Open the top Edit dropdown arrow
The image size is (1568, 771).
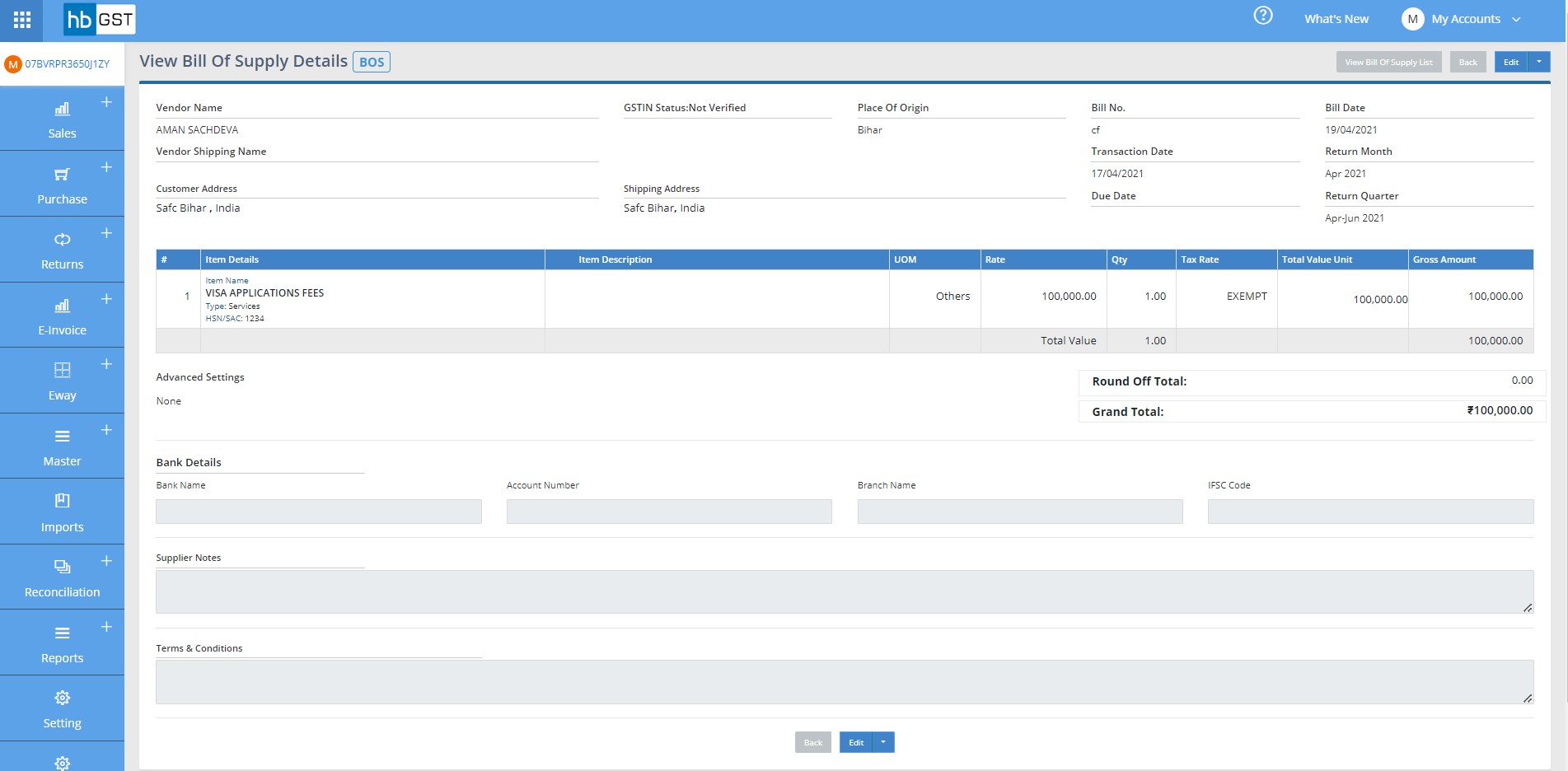point(1539,62)
